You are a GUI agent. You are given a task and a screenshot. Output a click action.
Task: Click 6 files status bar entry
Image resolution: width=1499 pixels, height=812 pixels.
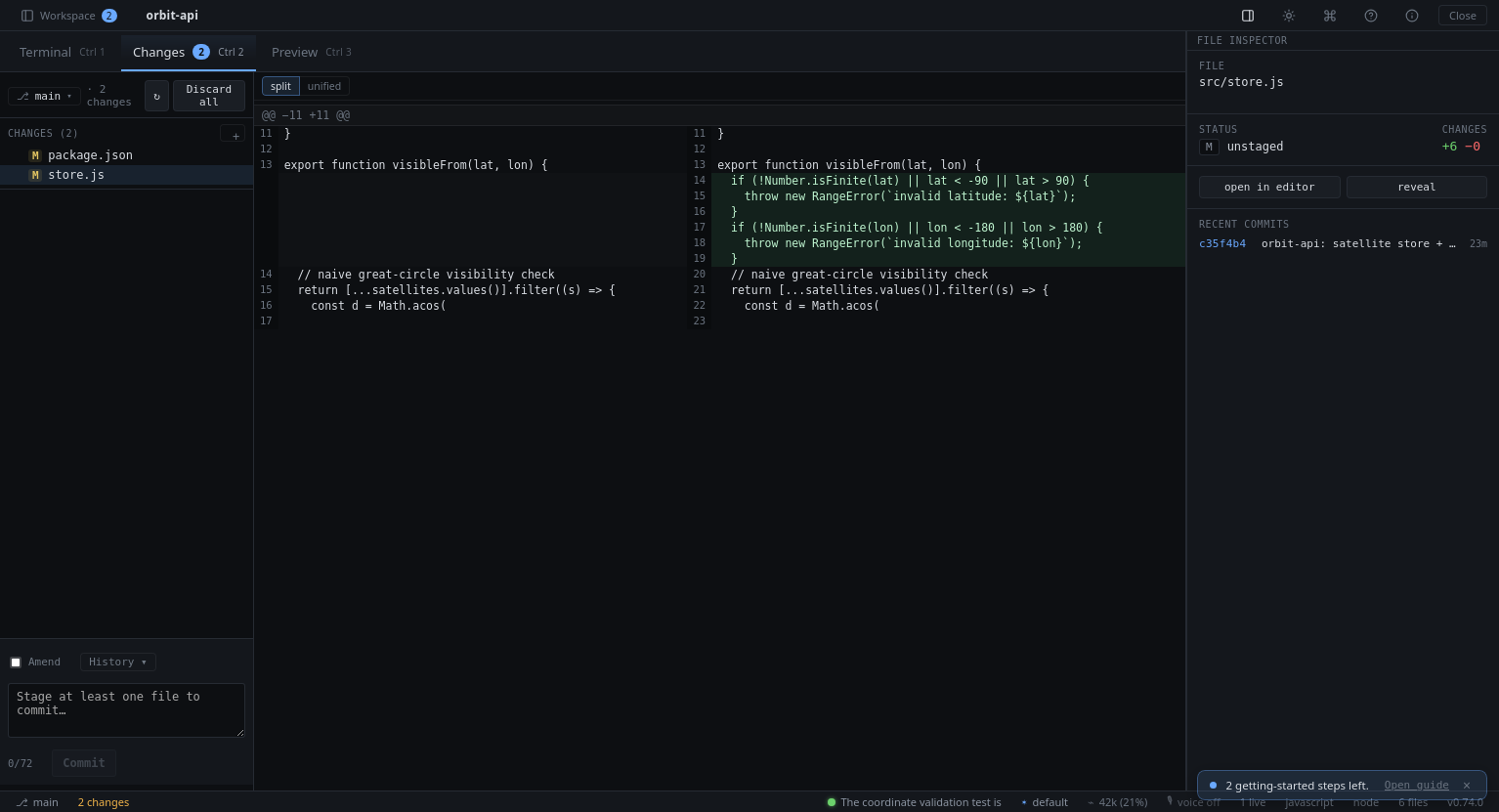[1413, 802]
